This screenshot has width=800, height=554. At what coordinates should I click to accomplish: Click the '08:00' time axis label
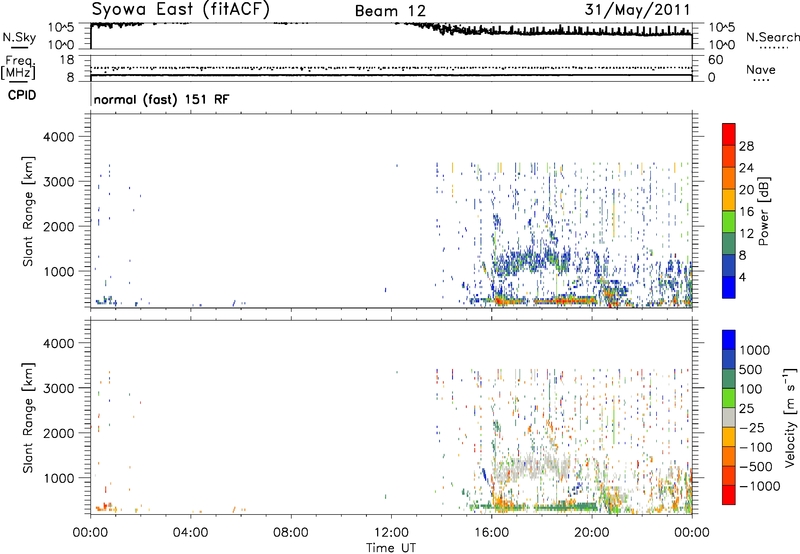[x=291, y=533]
